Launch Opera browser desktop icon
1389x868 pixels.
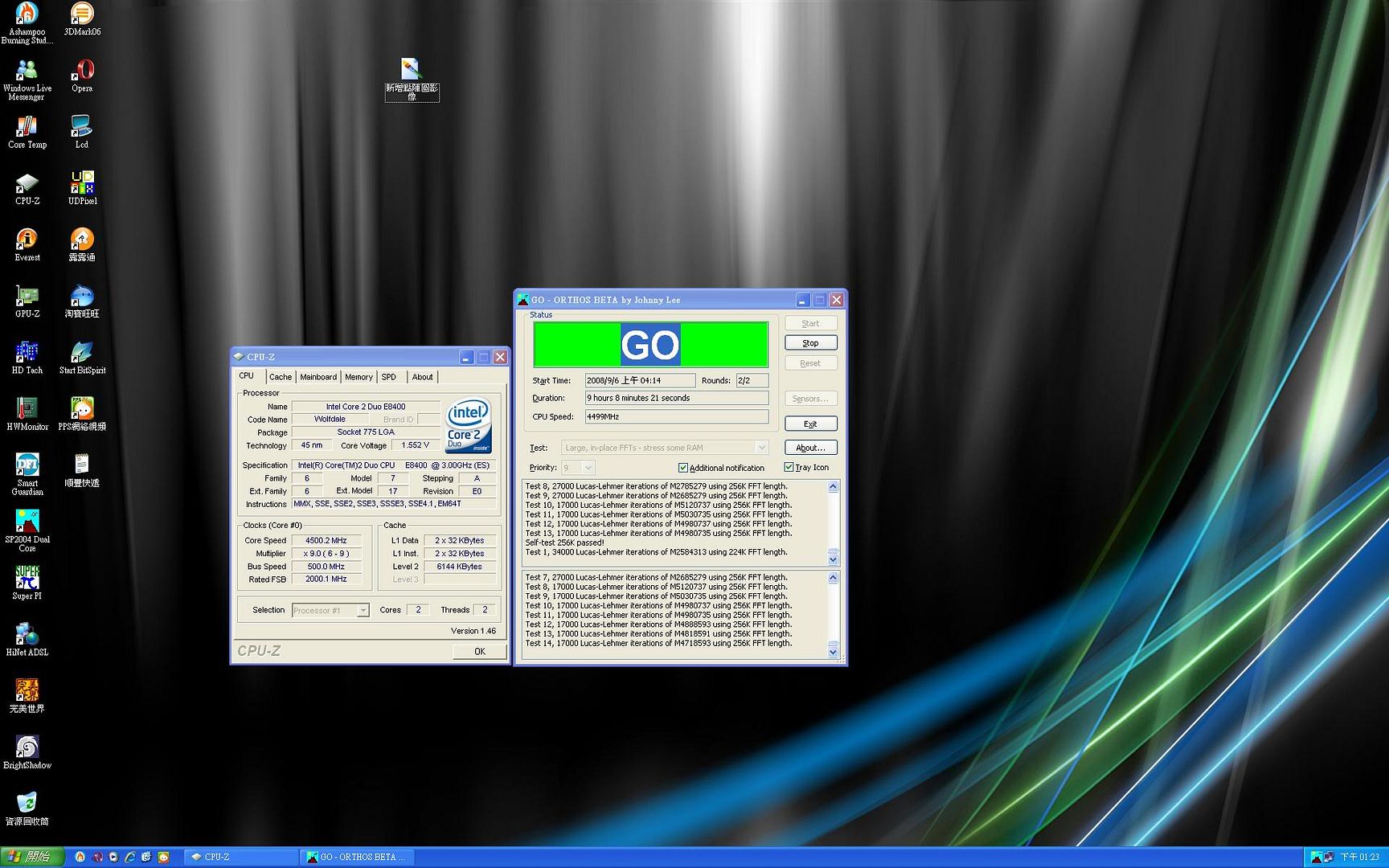coord(82,76)
